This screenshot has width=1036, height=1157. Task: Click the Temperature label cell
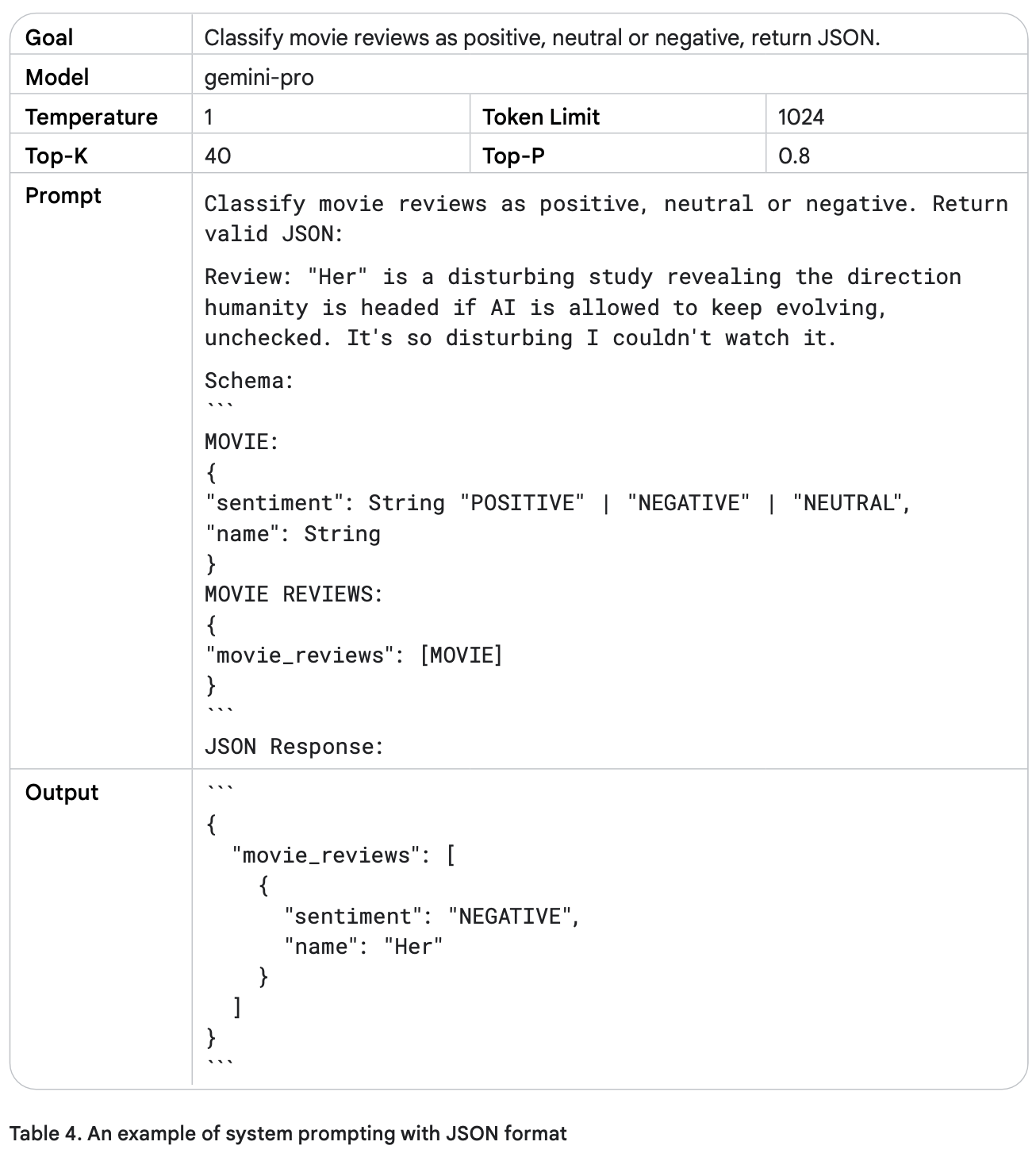[91, 117]
